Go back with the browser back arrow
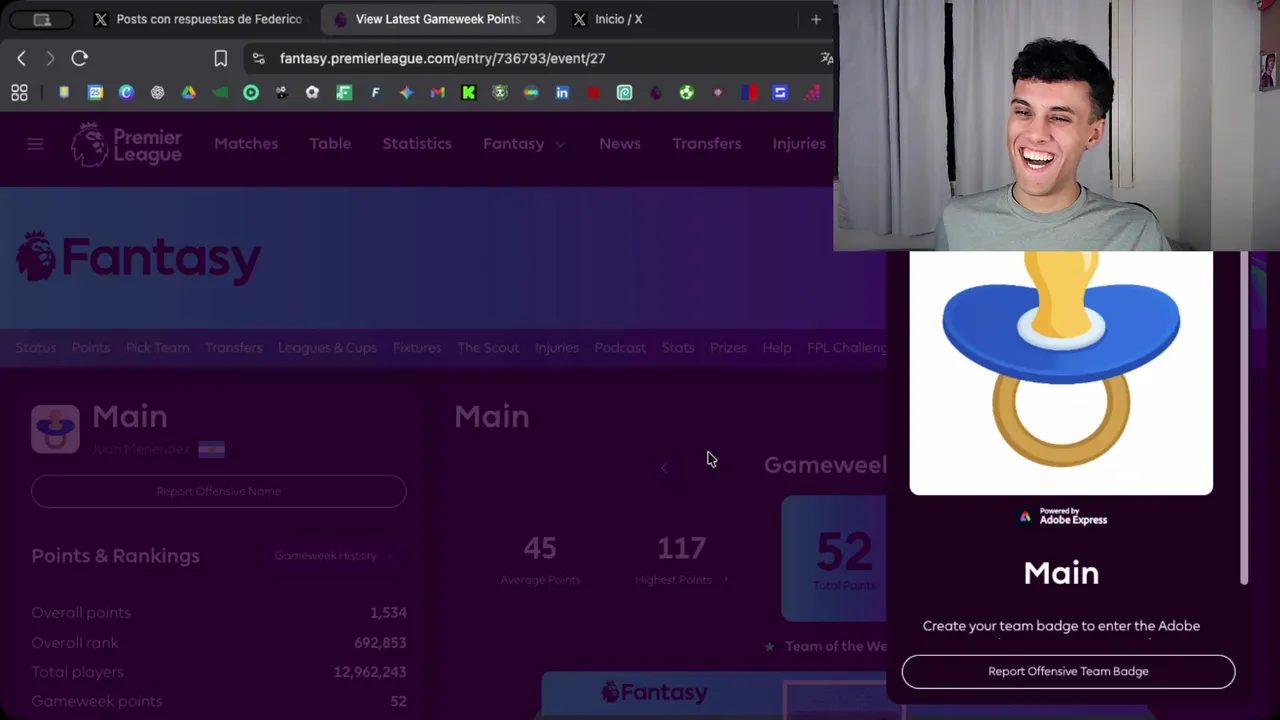The width and height of the screenshot is (1280, 720). click(22, 58)
